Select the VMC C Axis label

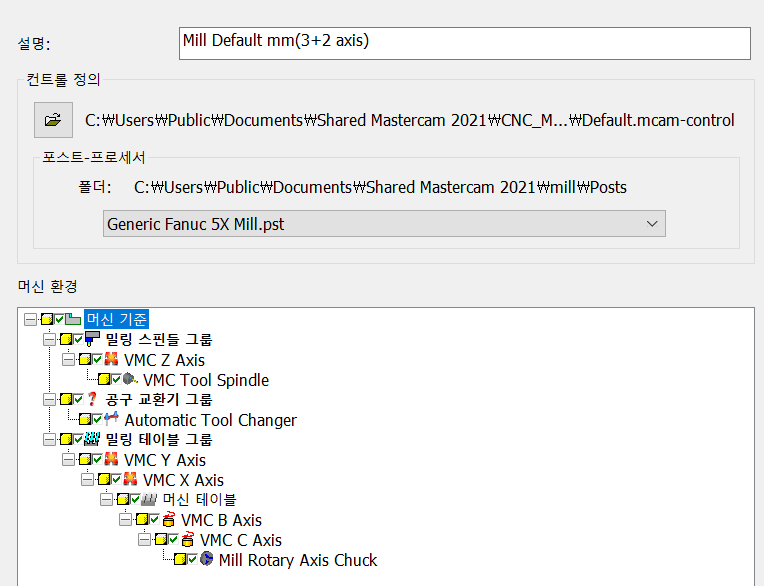[241, 540]
